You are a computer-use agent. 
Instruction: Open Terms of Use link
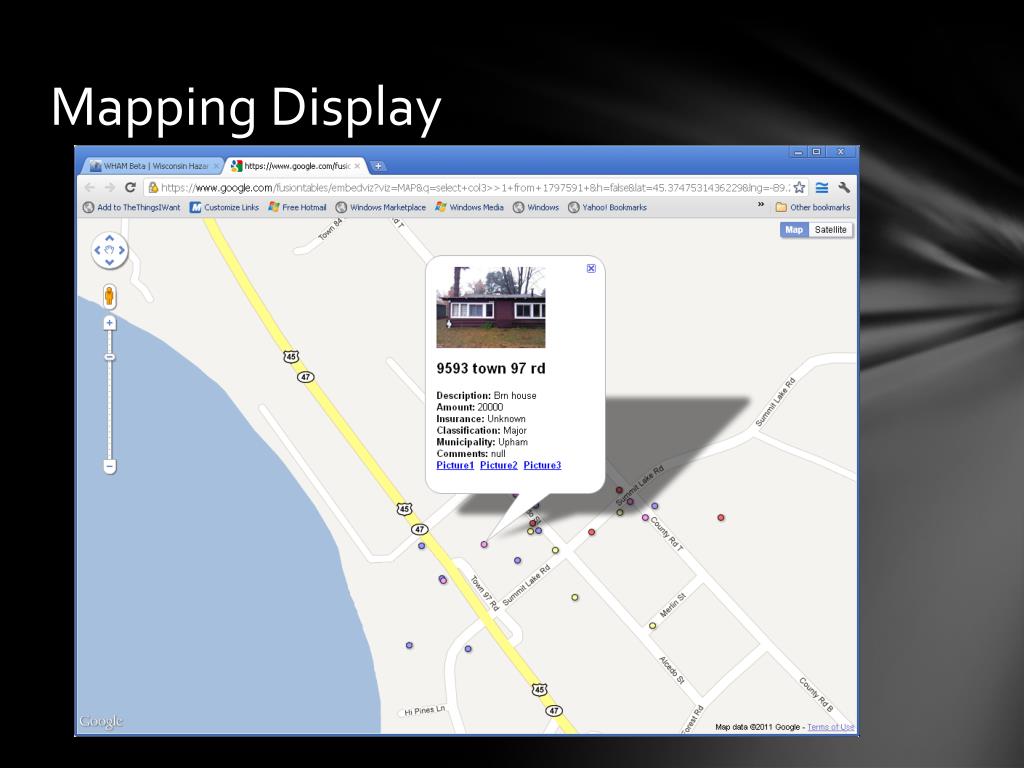tap(831, 727)
